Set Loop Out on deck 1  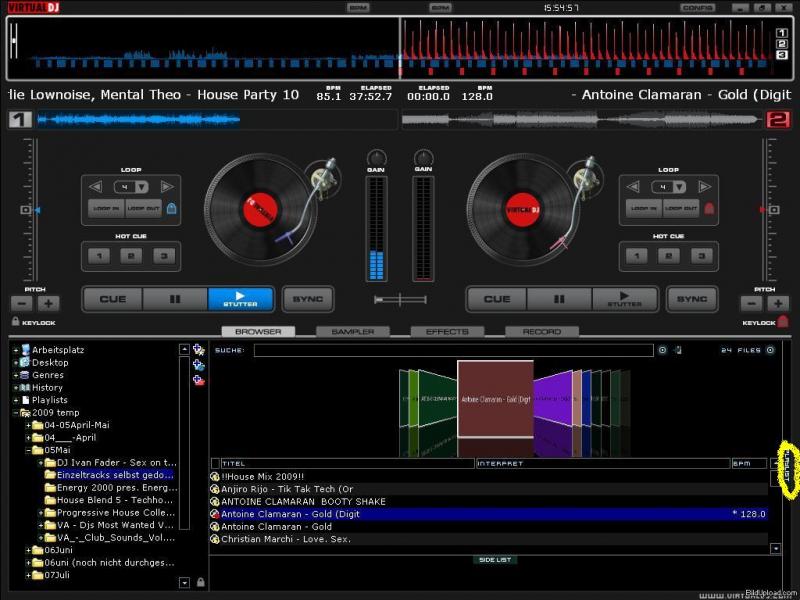[x=143, y=209]
